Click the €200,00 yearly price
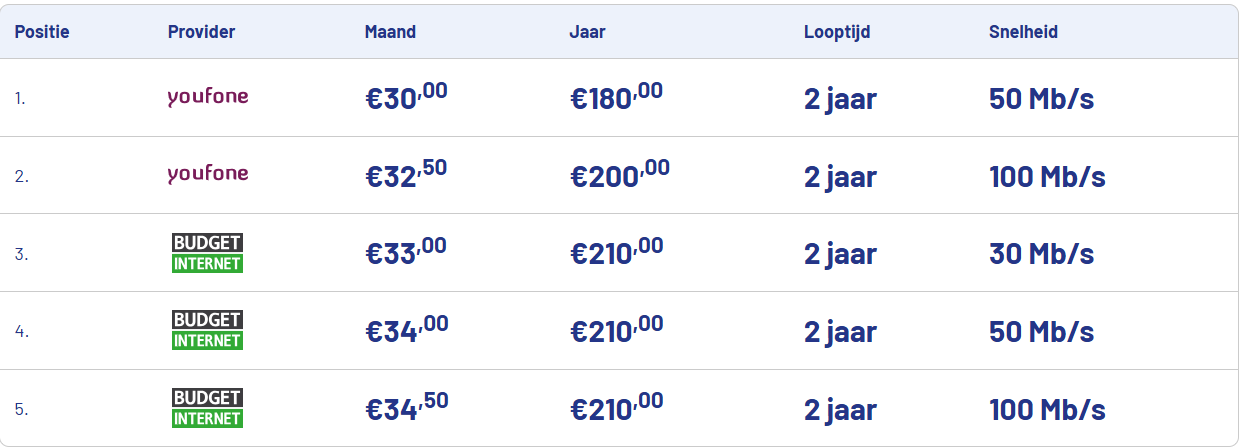Screen dimensions: 1242x448 pyautogui.click(x=620, y=174)
